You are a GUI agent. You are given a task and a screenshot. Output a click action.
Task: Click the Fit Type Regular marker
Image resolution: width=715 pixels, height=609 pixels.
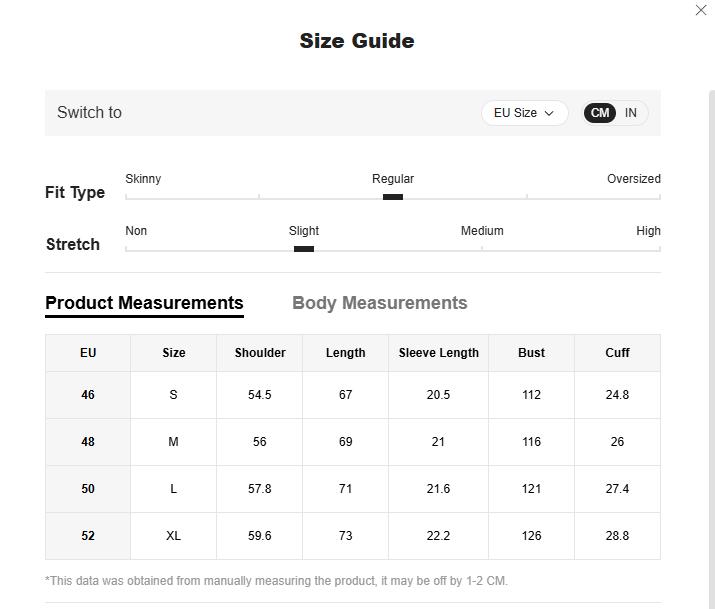[393, 197]
